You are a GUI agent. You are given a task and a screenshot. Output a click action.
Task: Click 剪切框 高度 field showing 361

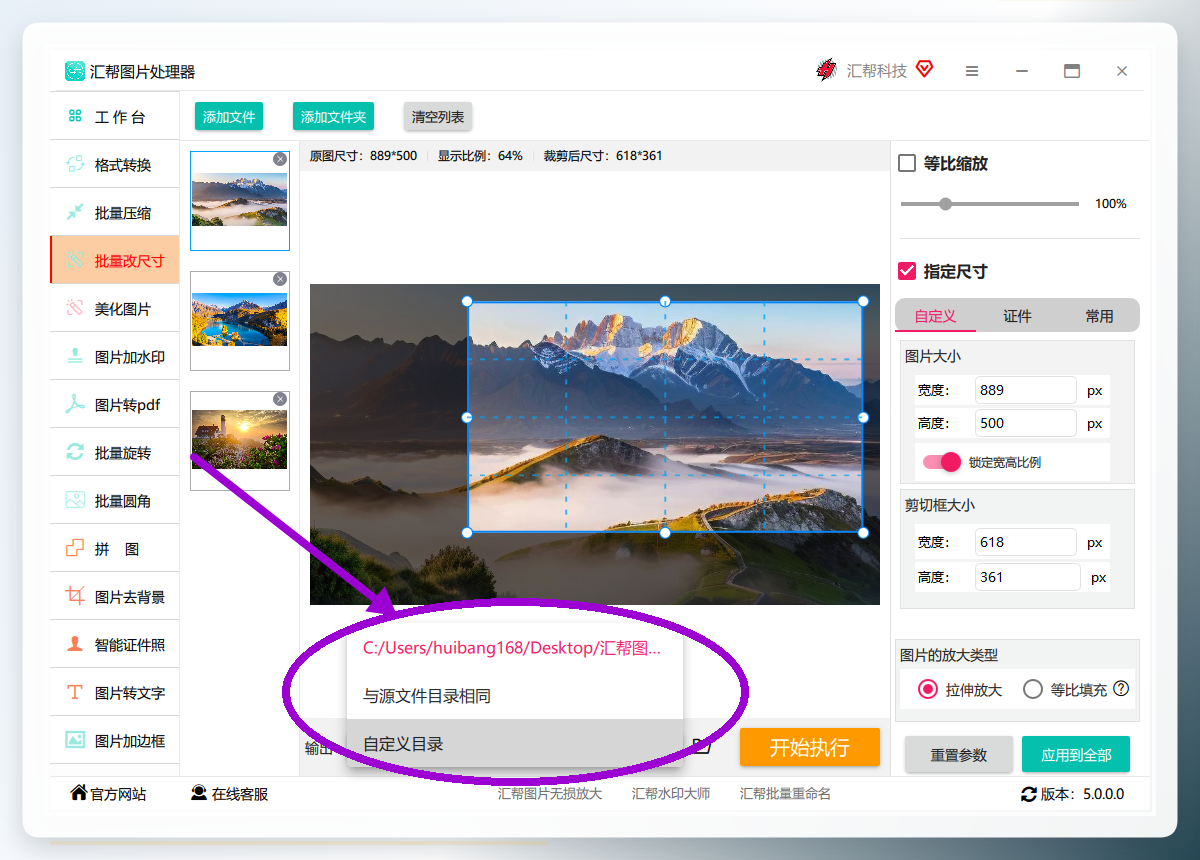[1028, 577]
